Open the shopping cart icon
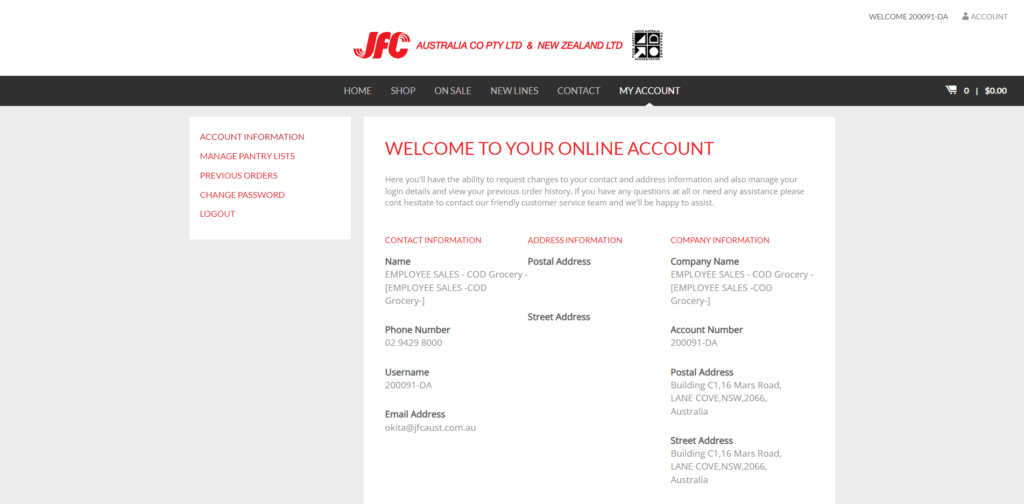The width and height of the screenshot is (1024, 504). 951,90
